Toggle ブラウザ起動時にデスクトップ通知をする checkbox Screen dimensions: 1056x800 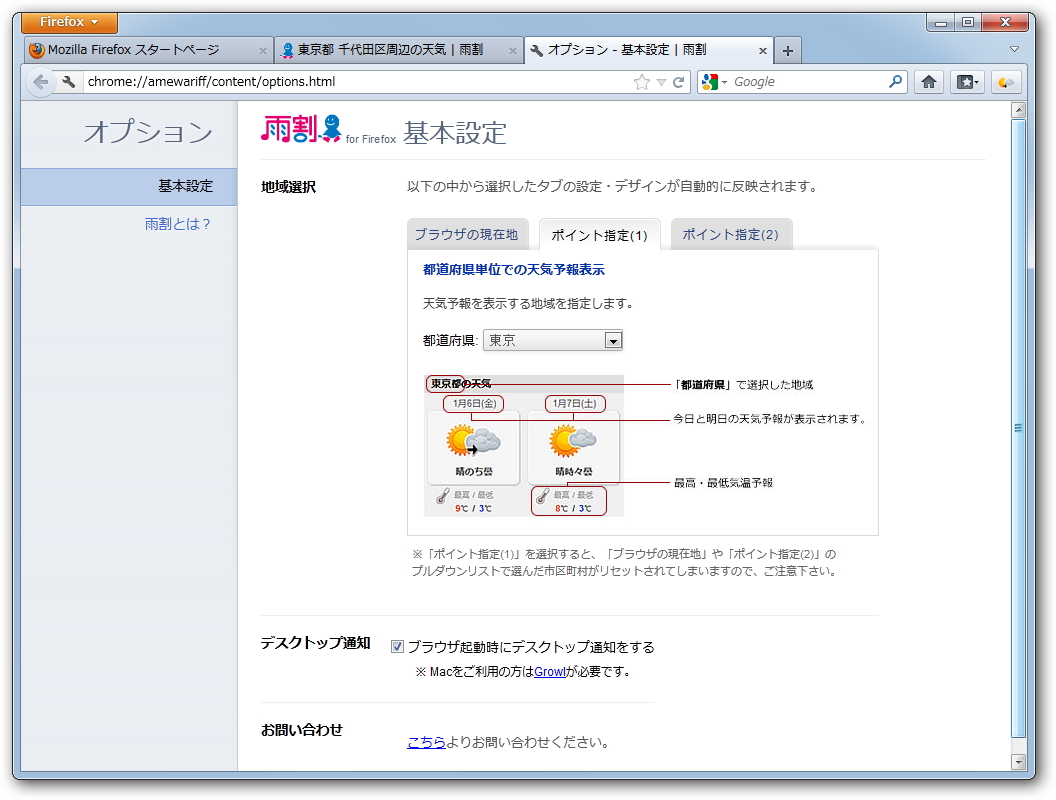(397, 647)
